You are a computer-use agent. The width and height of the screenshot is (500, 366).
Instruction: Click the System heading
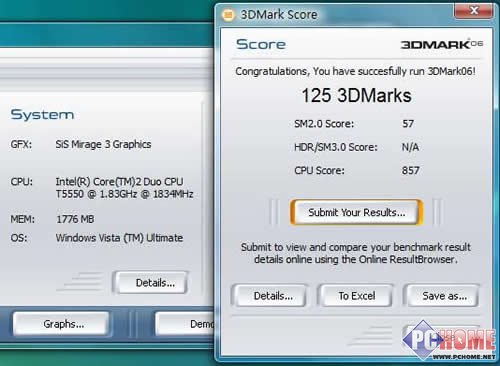pyautogui.click(x=42, y=115)
